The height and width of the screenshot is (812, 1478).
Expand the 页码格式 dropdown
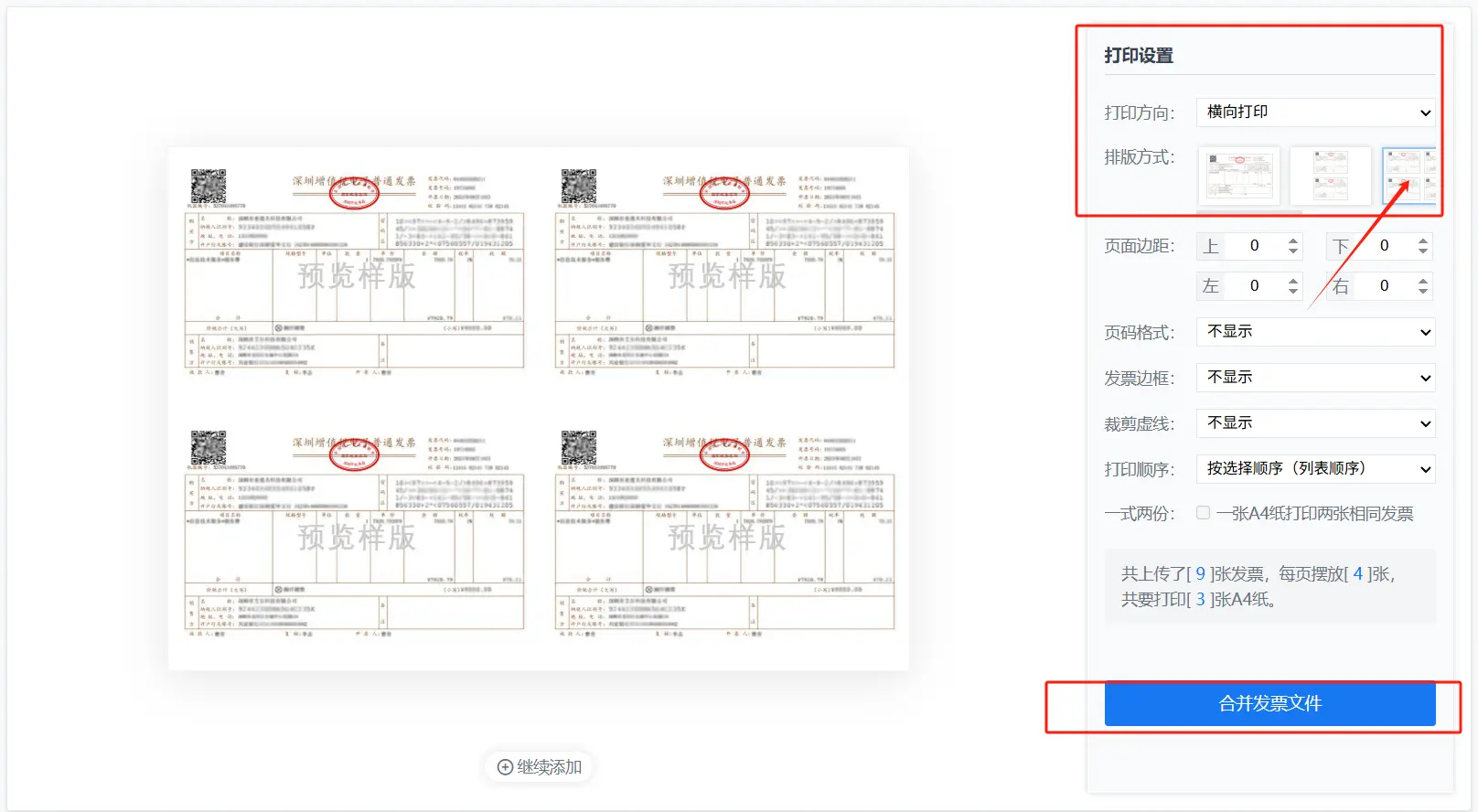coord(1315,332)
